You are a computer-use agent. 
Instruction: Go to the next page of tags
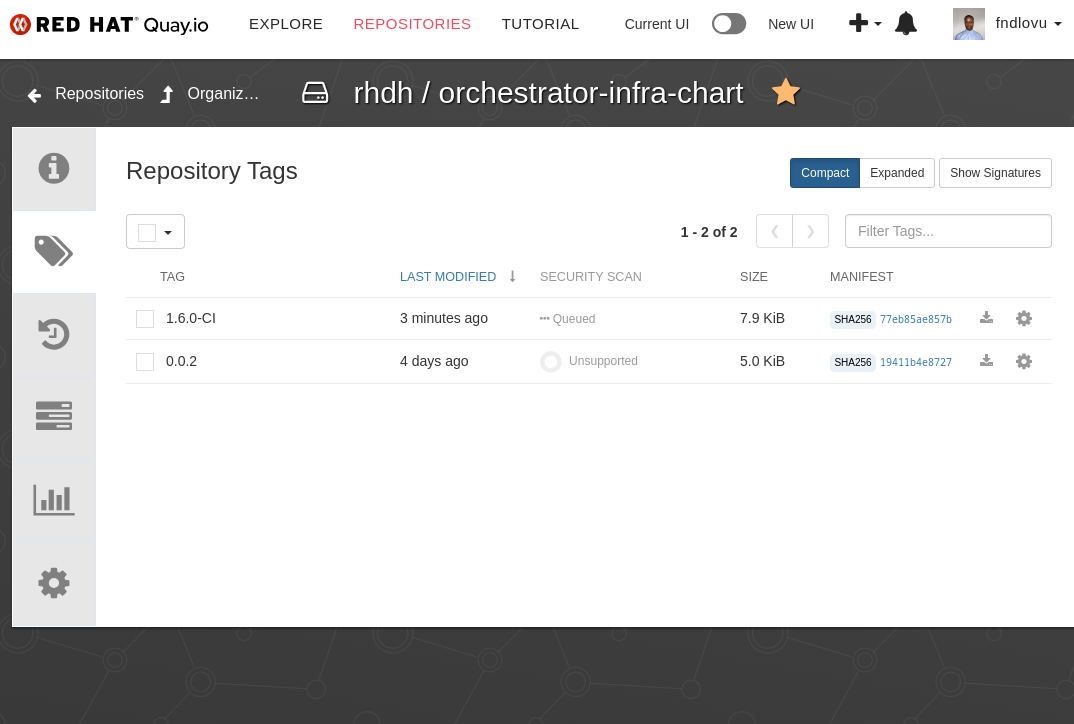tap(810, 232)
